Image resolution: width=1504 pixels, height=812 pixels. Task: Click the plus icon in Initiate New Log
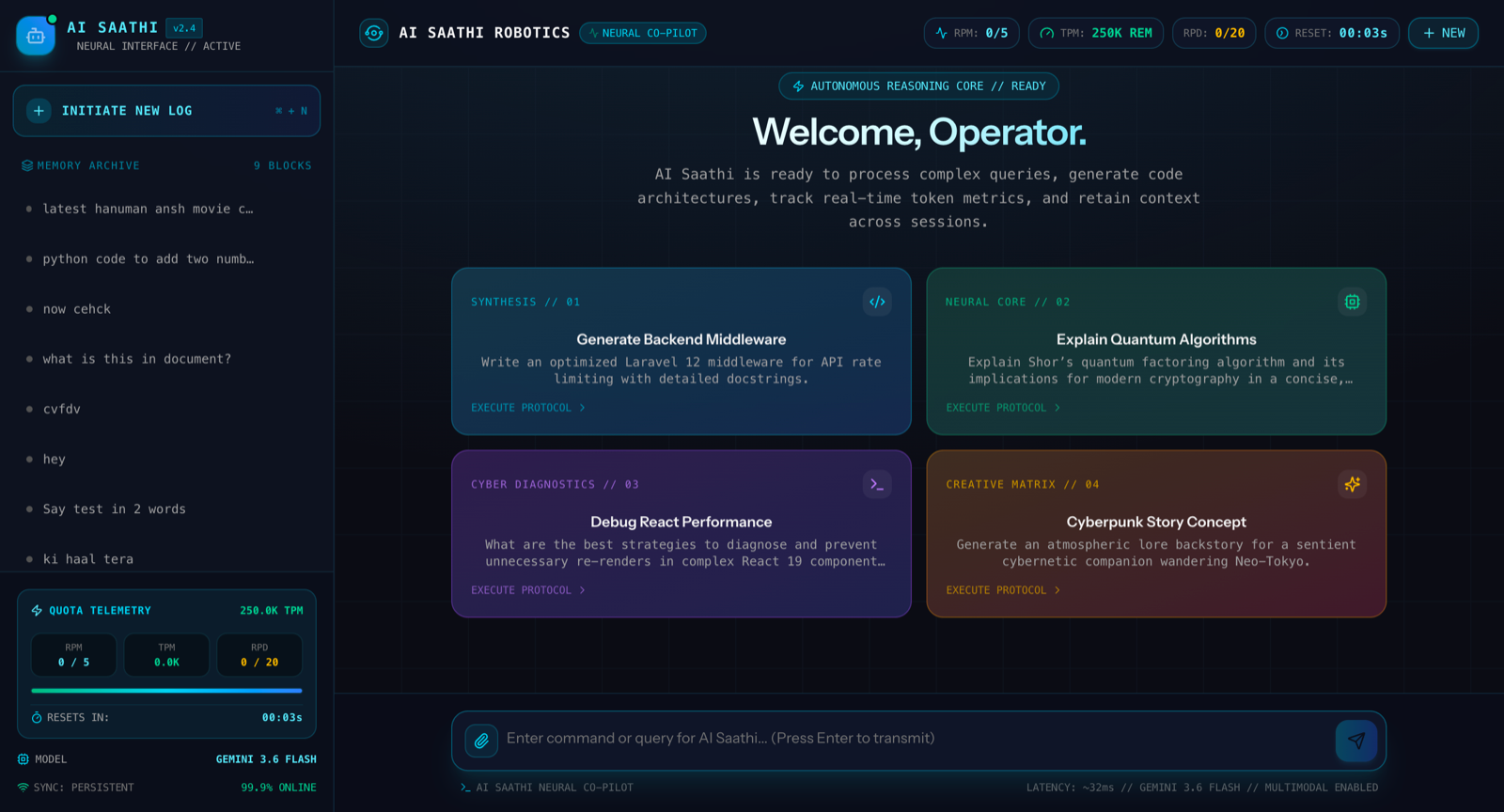click(39, 111)
